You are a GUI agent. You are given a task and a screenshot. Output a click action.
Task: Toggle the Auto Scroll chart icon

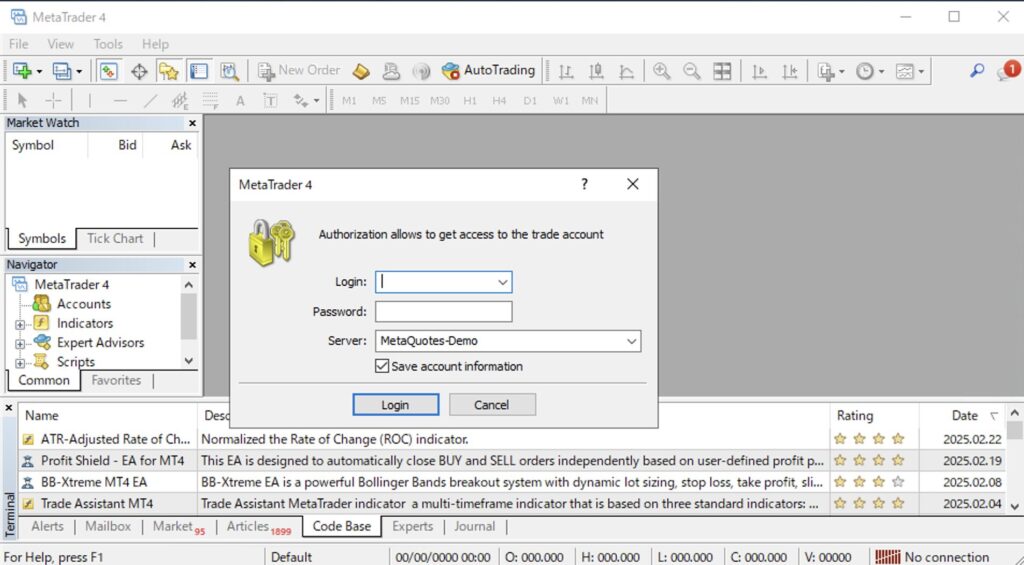760,71
